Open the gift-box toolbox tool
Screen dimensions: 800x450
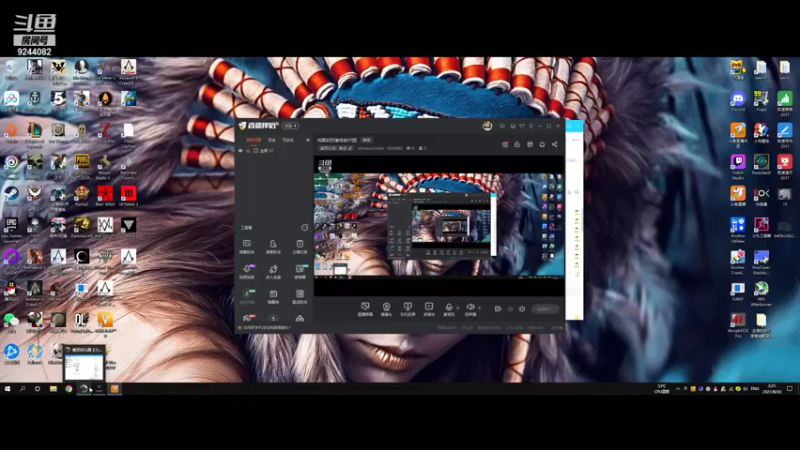[273, 296]
